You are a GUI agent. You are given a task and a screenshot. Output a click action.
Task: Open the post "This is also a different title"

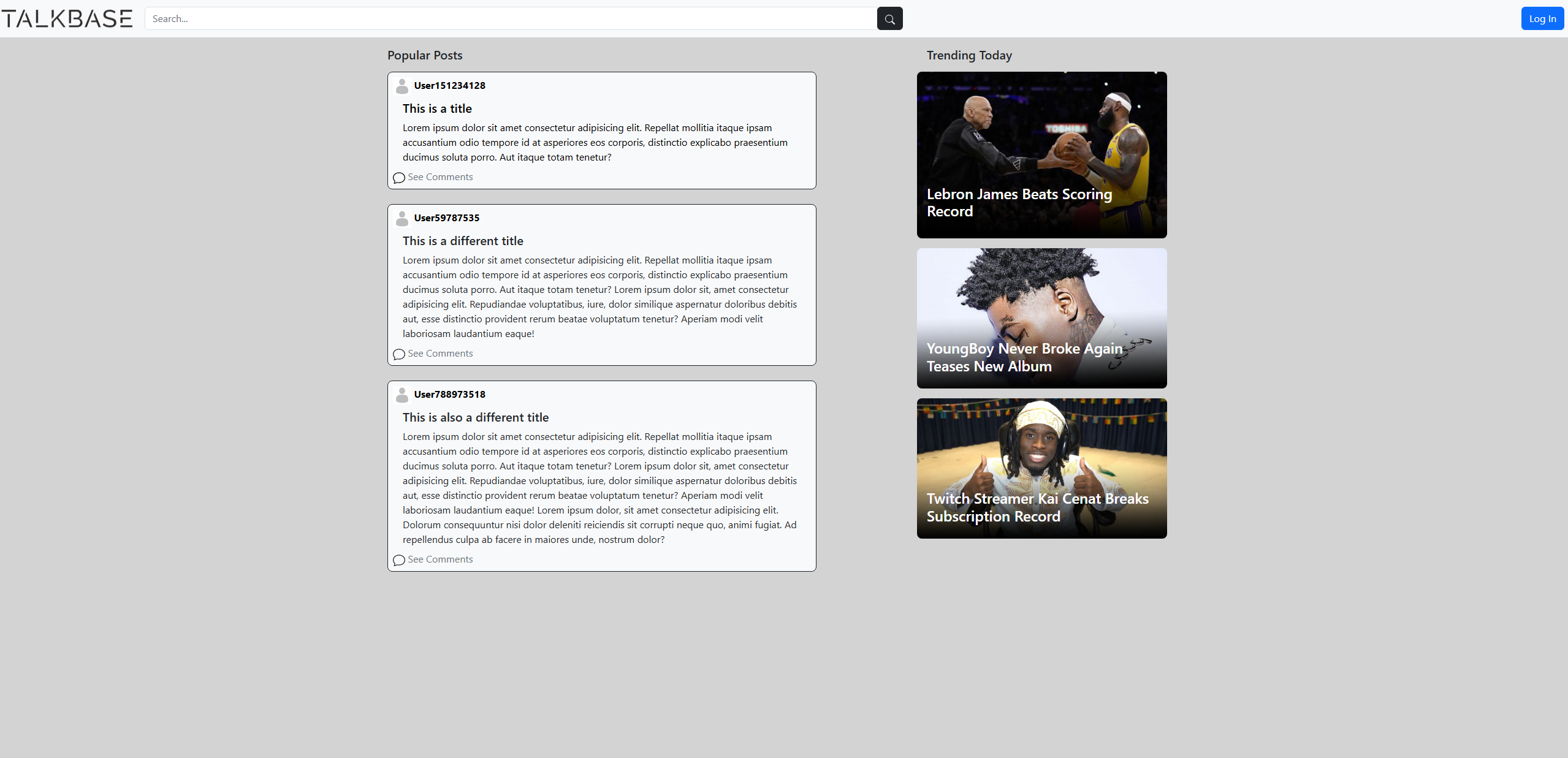tap(476, 417)
